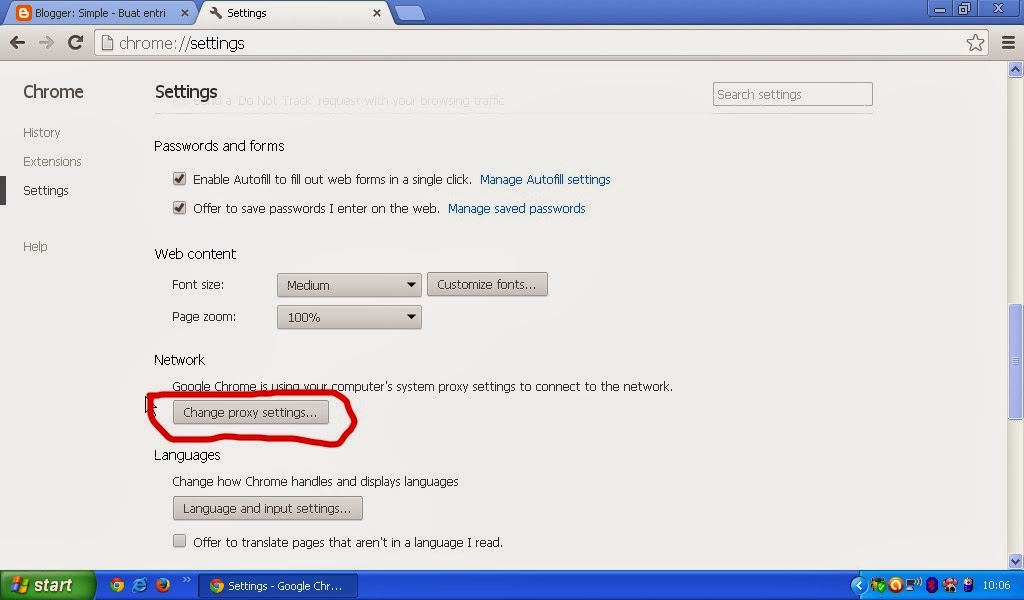The image size is (1024, 600).
Task: Open the Windows start menu
Action: coord(47,585)
